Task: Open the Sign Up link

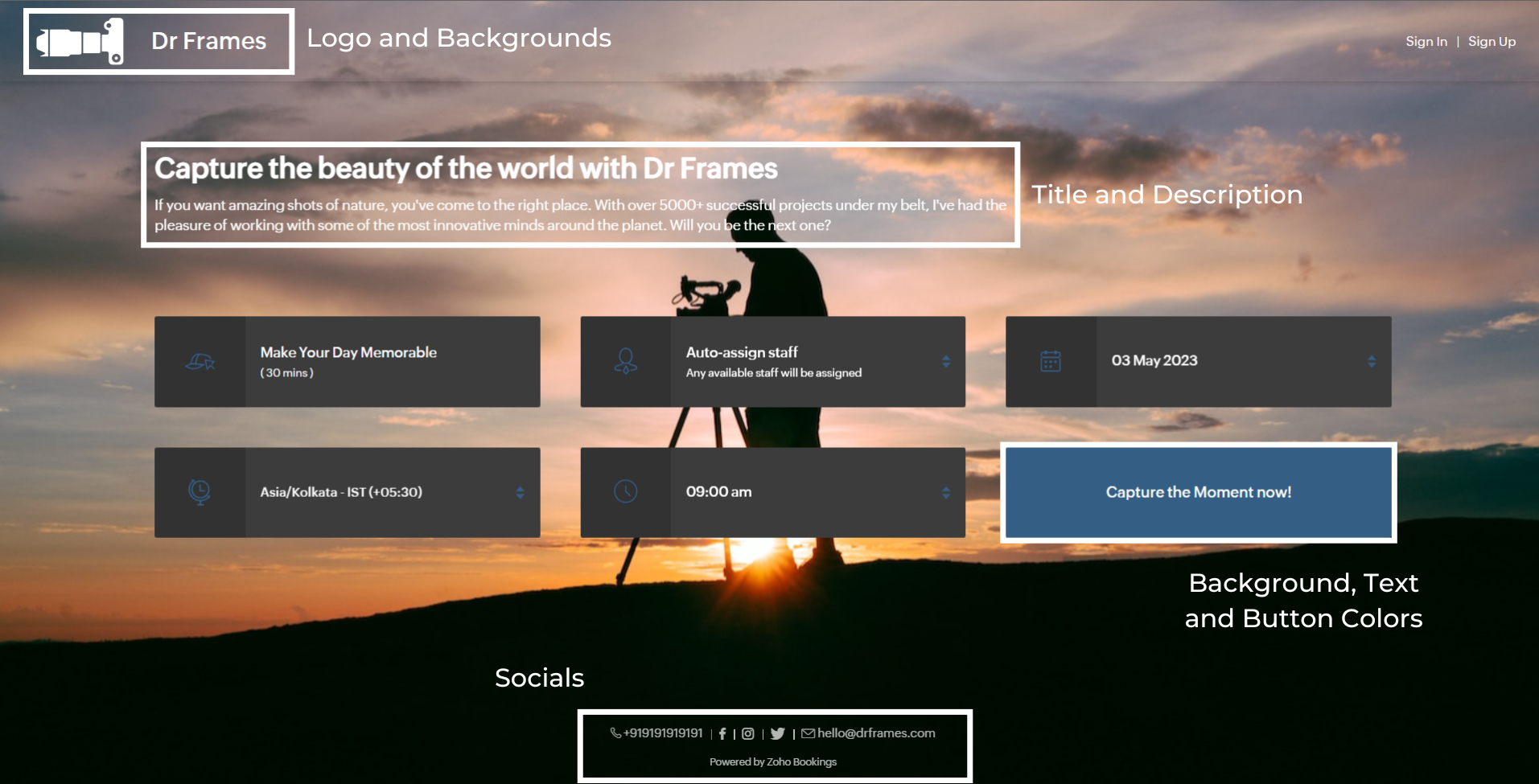Action: coord(1492,42)
